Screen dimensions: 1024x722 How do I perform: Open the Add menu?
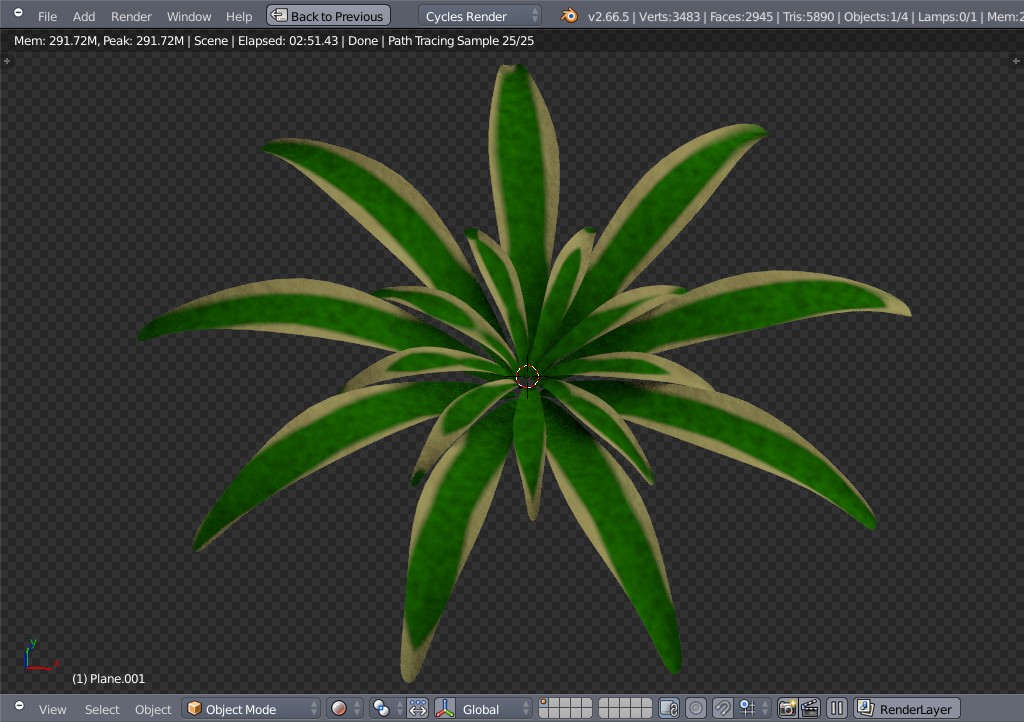click(84, 16)
